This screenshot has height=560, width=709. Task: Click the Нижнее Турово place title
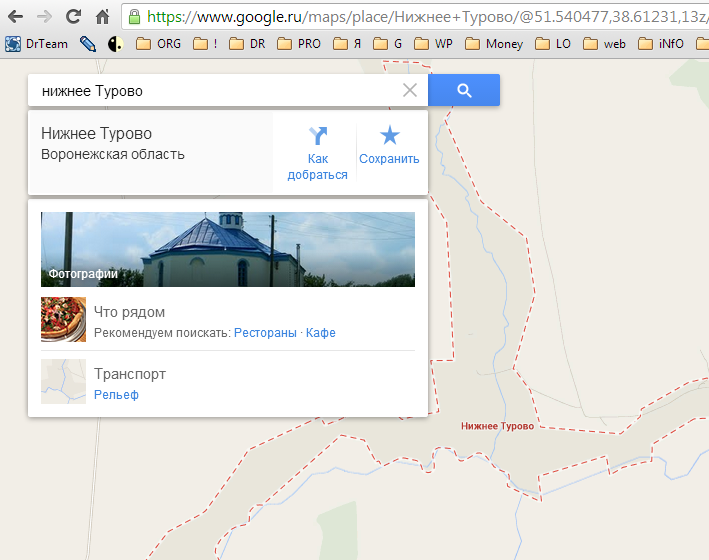[x=96, y=133]
